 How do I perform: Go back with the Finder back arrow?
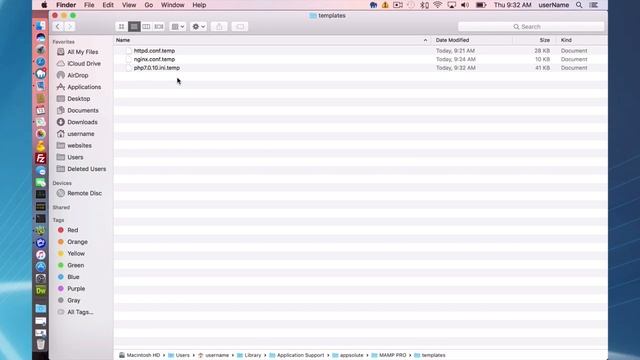click(x=58, y=27)
